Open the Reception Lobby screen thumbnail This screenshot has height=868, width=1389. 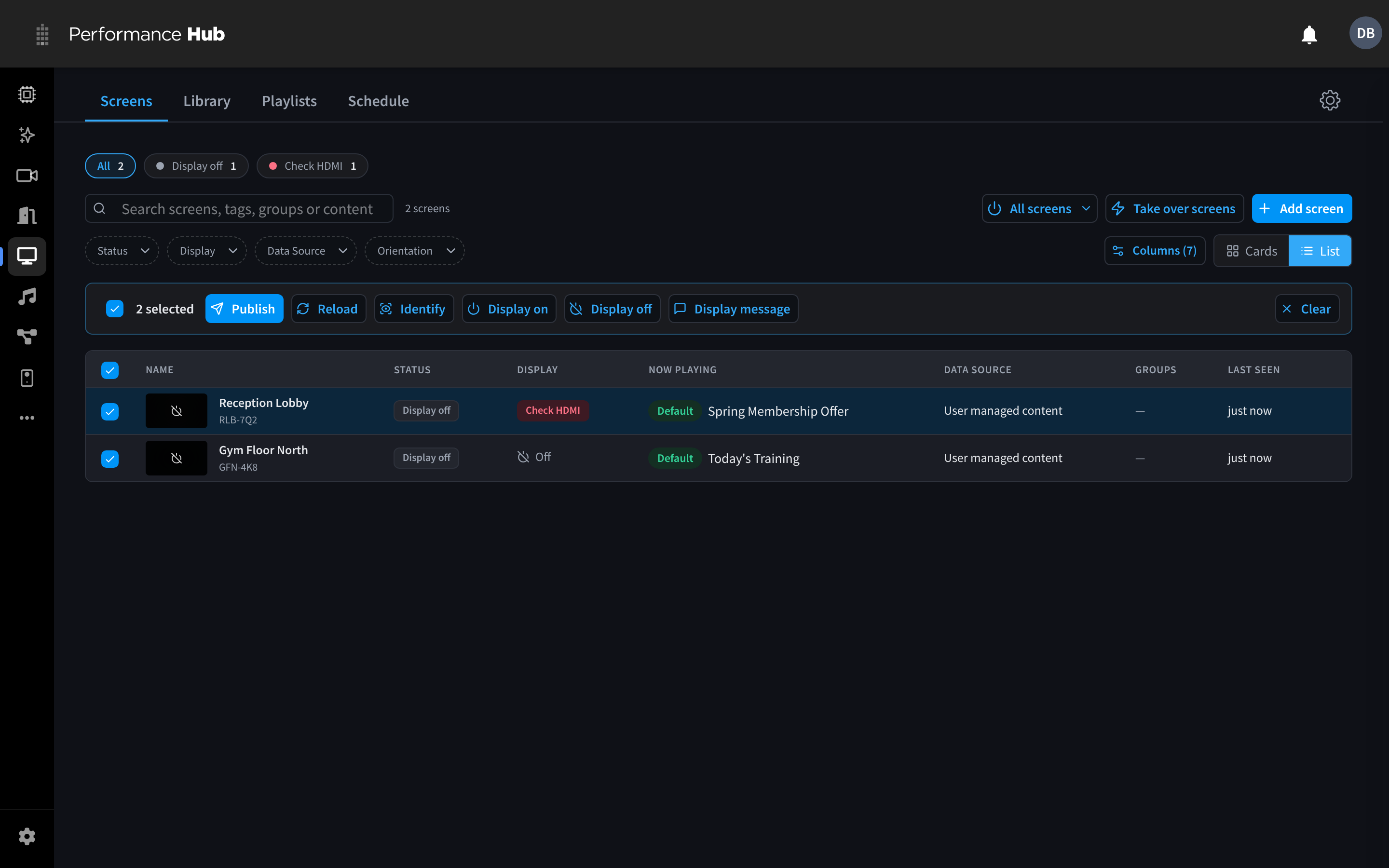[x=176, y=411]
